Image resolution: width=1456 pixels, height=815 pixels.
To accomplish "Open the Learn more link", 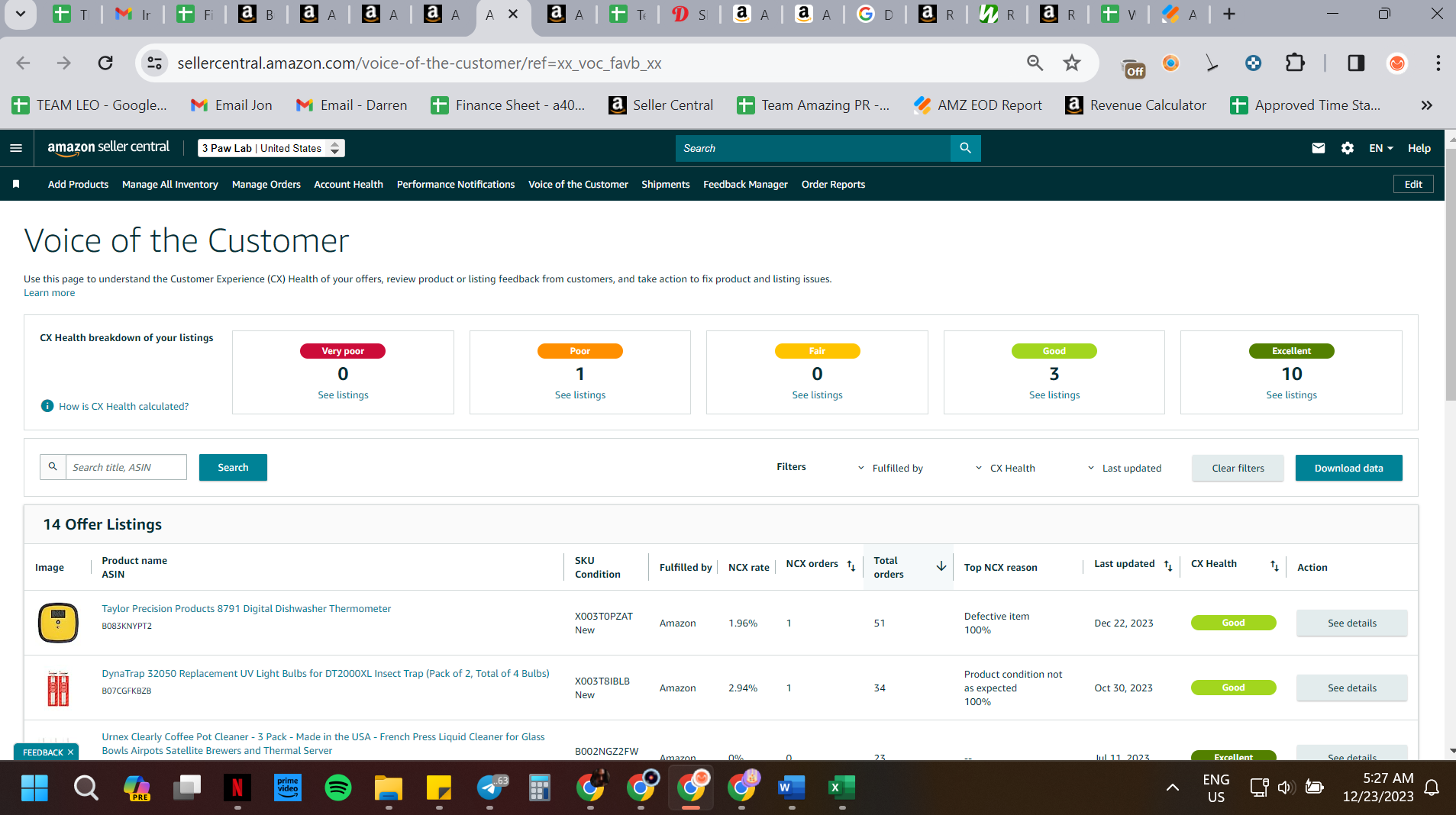I will tap(50, 293).
